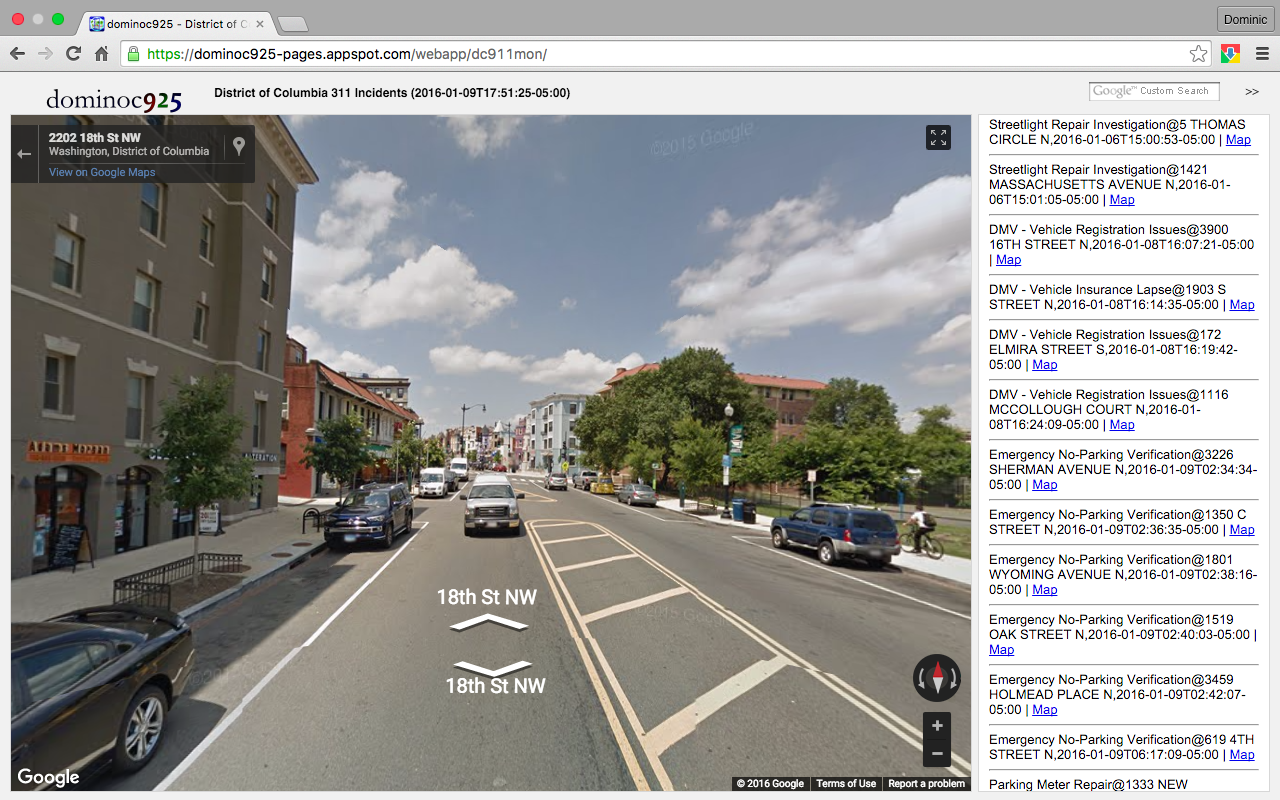Screen dimensions: 1280x800
Task: Reload the current page
Action: 73,54
